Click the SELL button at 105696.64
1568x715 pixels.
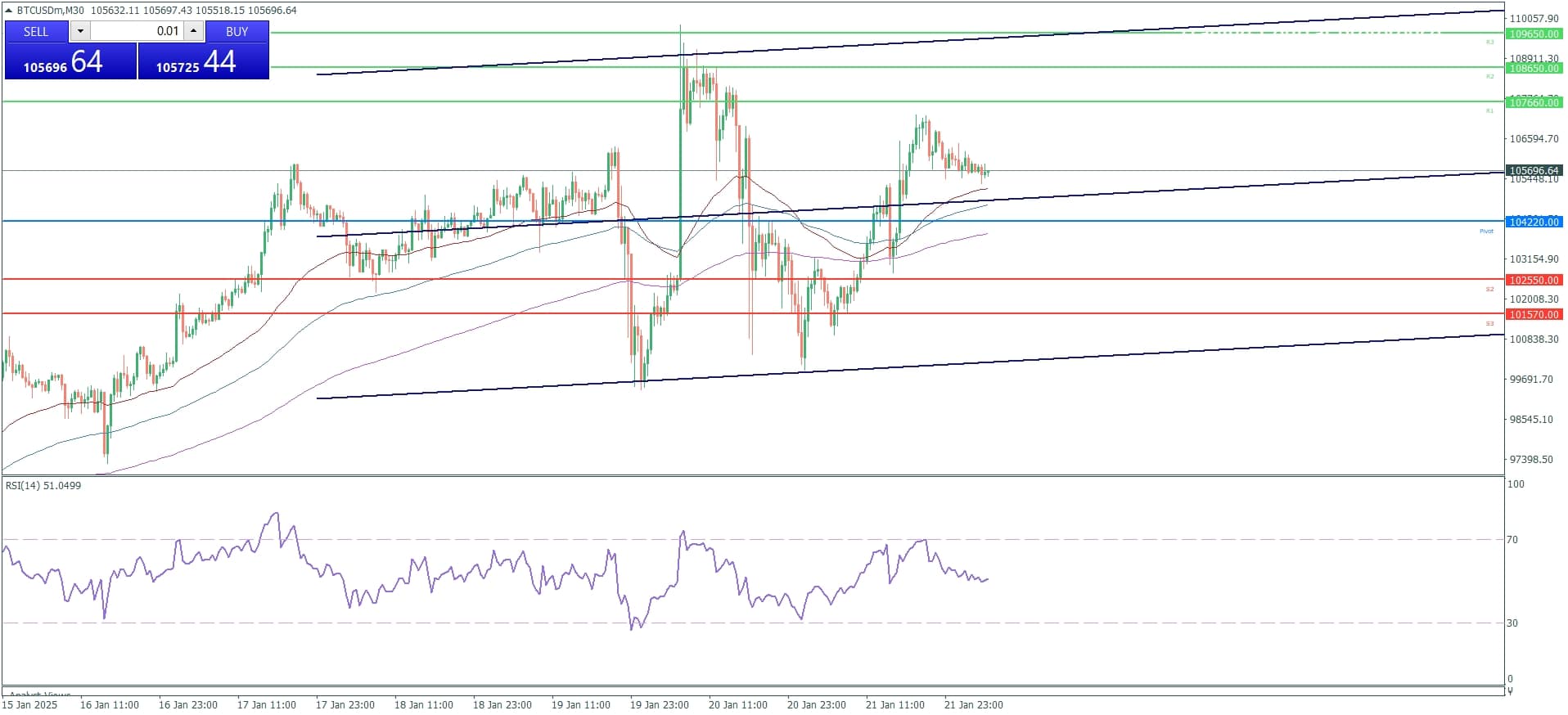[70, 61]
